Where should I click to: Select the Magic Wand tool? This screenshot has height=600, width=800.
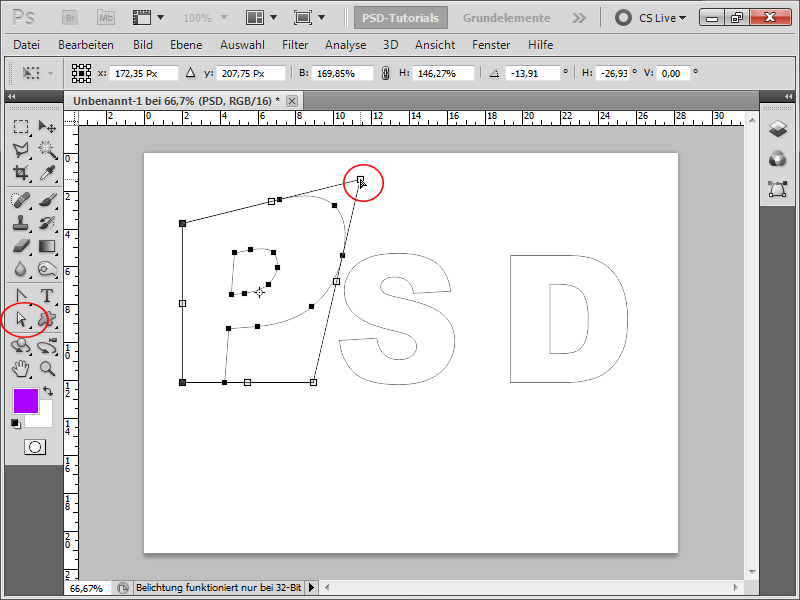tap(47, 149)
